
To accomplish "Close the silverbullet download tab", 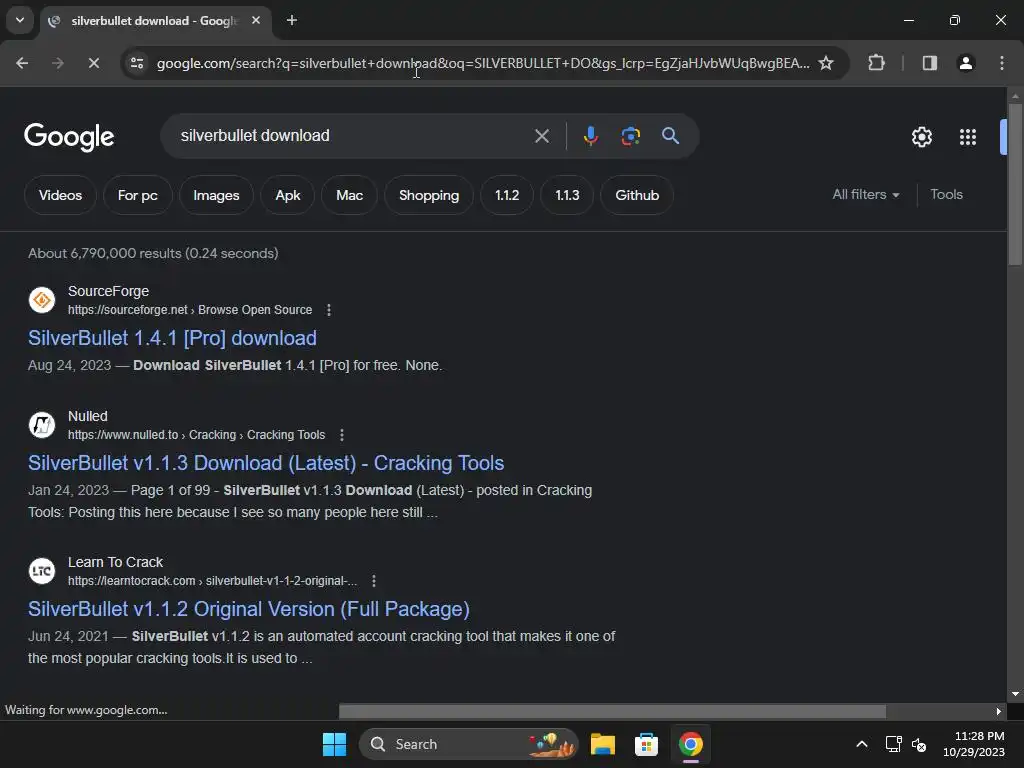I will click(x=256, y=20).
